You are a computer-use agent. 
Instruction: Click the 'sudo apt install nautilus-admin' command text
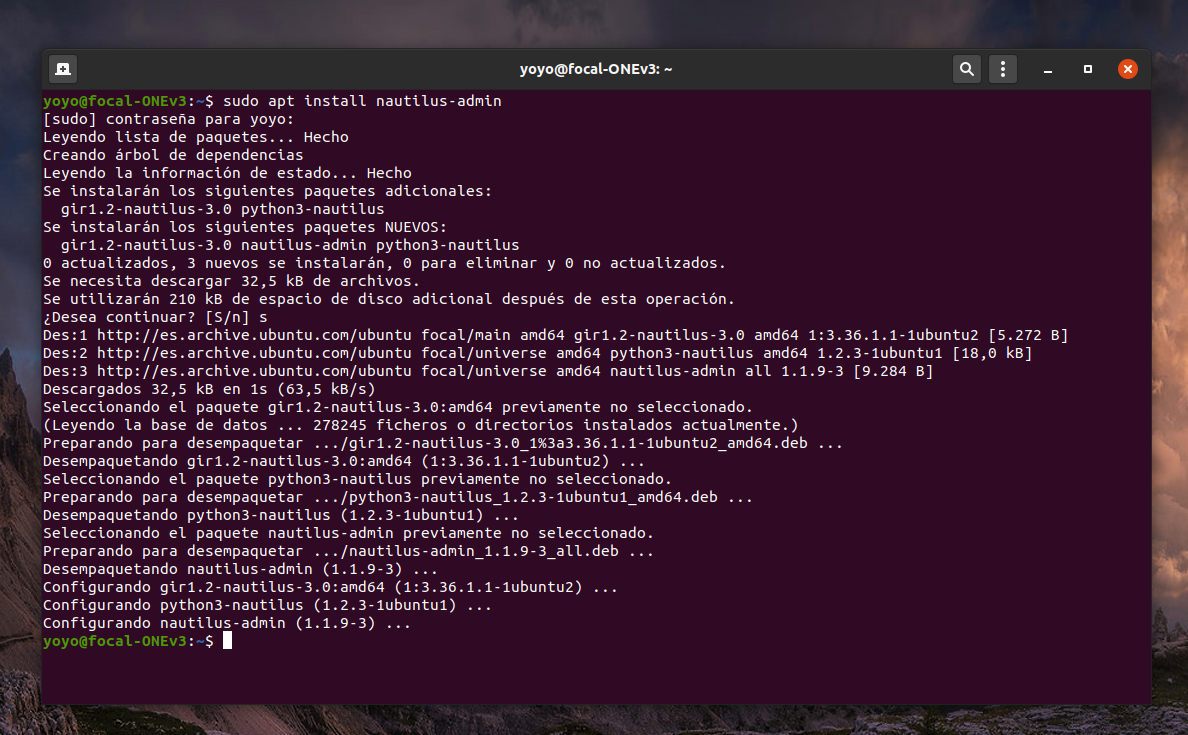[x=362, y=101]
